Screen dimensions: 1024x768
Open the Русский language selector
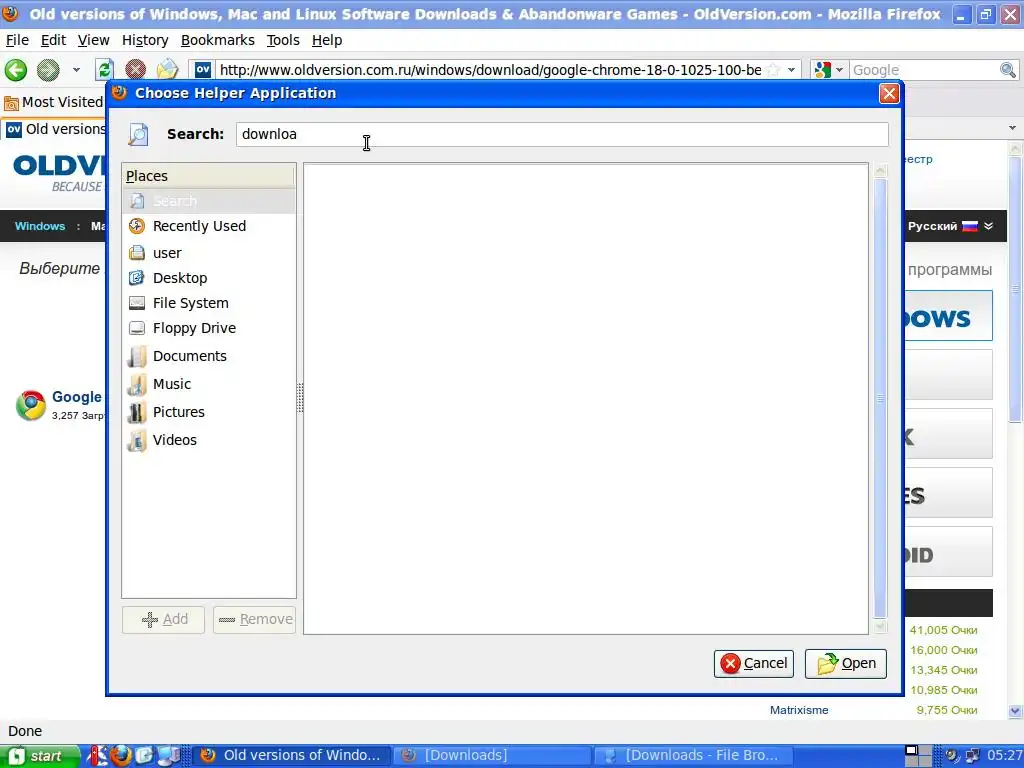(x=950, y=227)
